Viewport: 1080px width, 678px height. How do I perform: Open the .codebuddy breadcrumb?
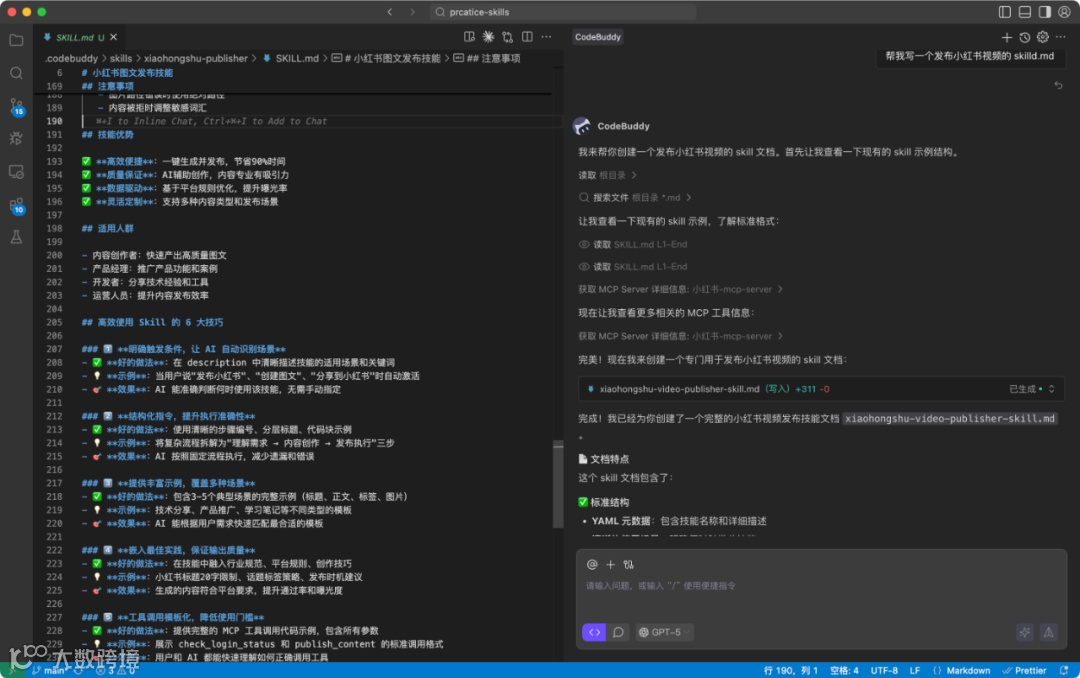click(x=72, y=59)
